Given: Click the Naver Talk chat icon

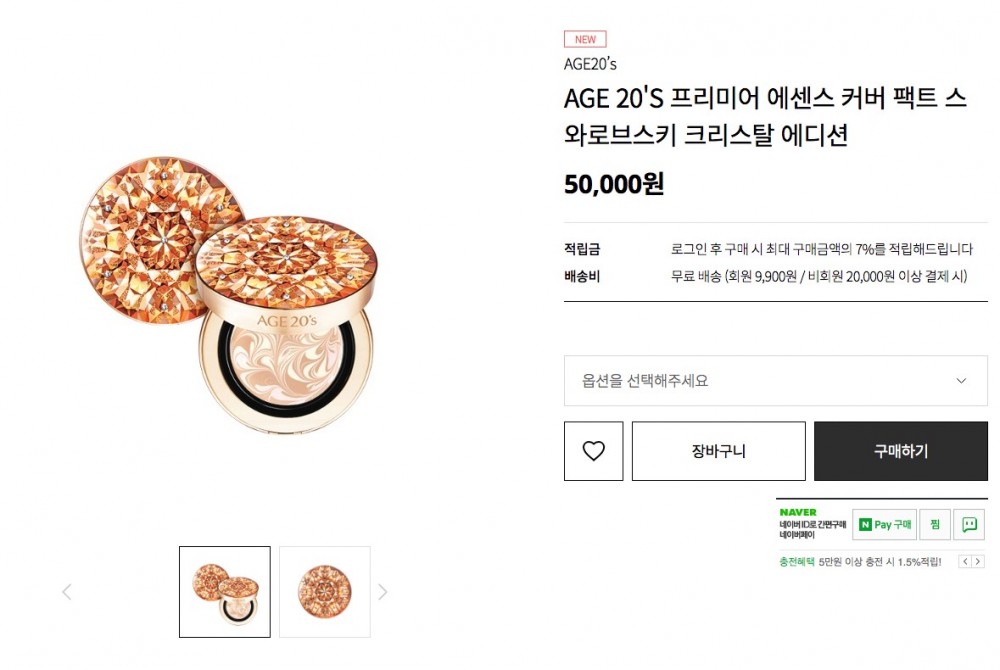Looking at the screenshot, I should [x=969, y=524].
